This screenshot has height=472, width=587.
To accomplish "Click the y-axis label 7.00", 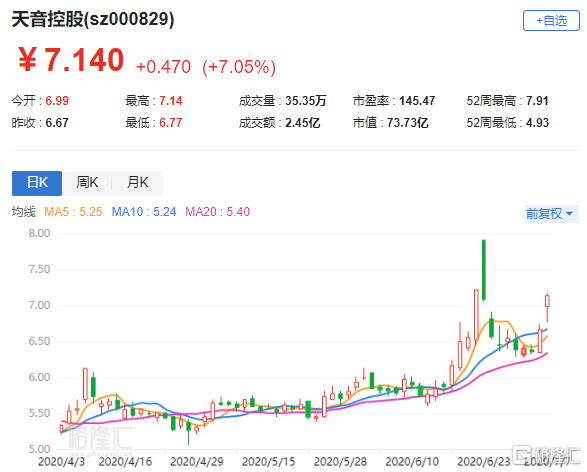I will pos(39,305).
